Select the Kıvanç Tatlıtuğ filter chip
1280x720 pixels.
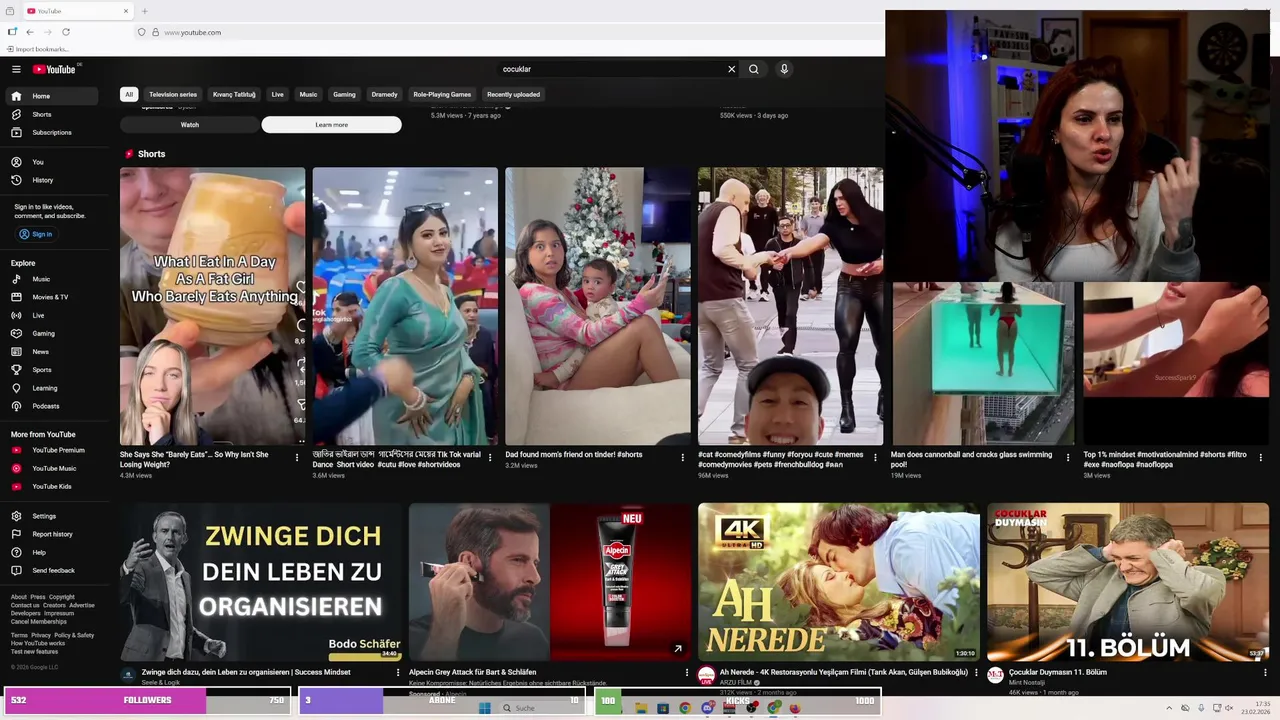click(x=234, y=94)
